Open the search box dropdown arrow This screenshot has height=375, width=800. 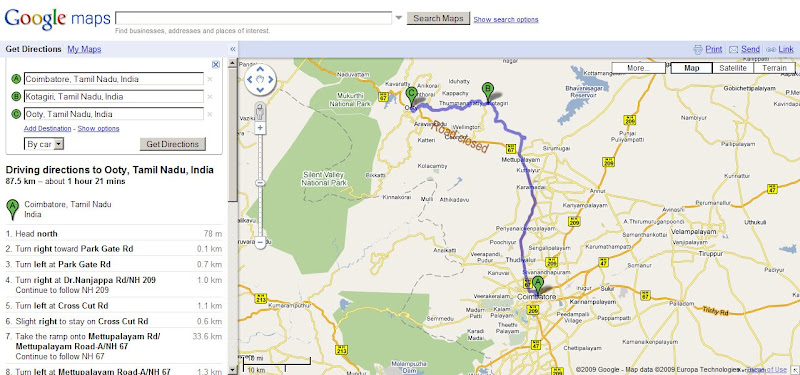(398, 18)
